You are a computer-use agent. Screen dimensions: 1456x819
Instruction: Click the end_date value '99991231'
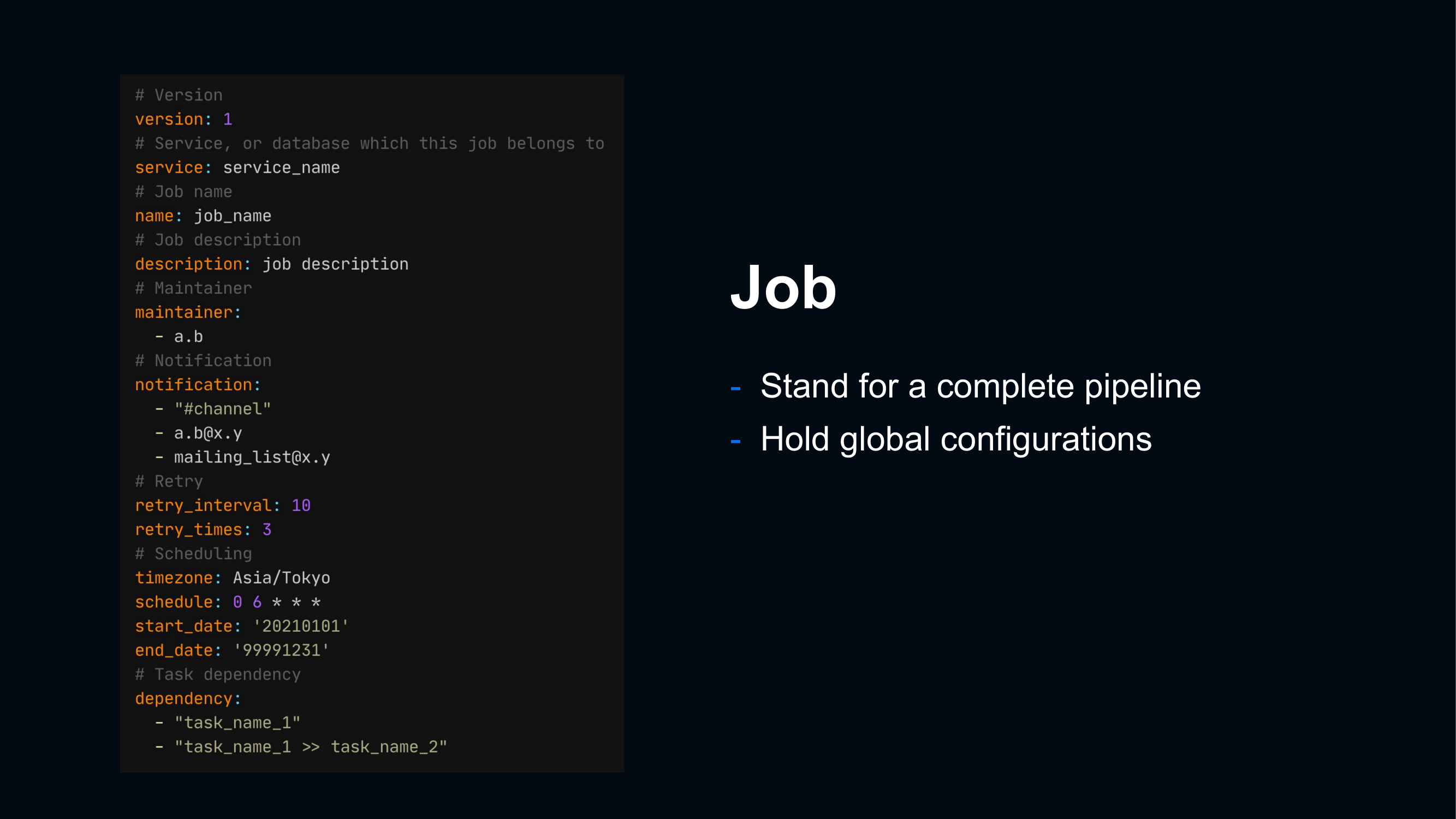[x=281, y=650]
